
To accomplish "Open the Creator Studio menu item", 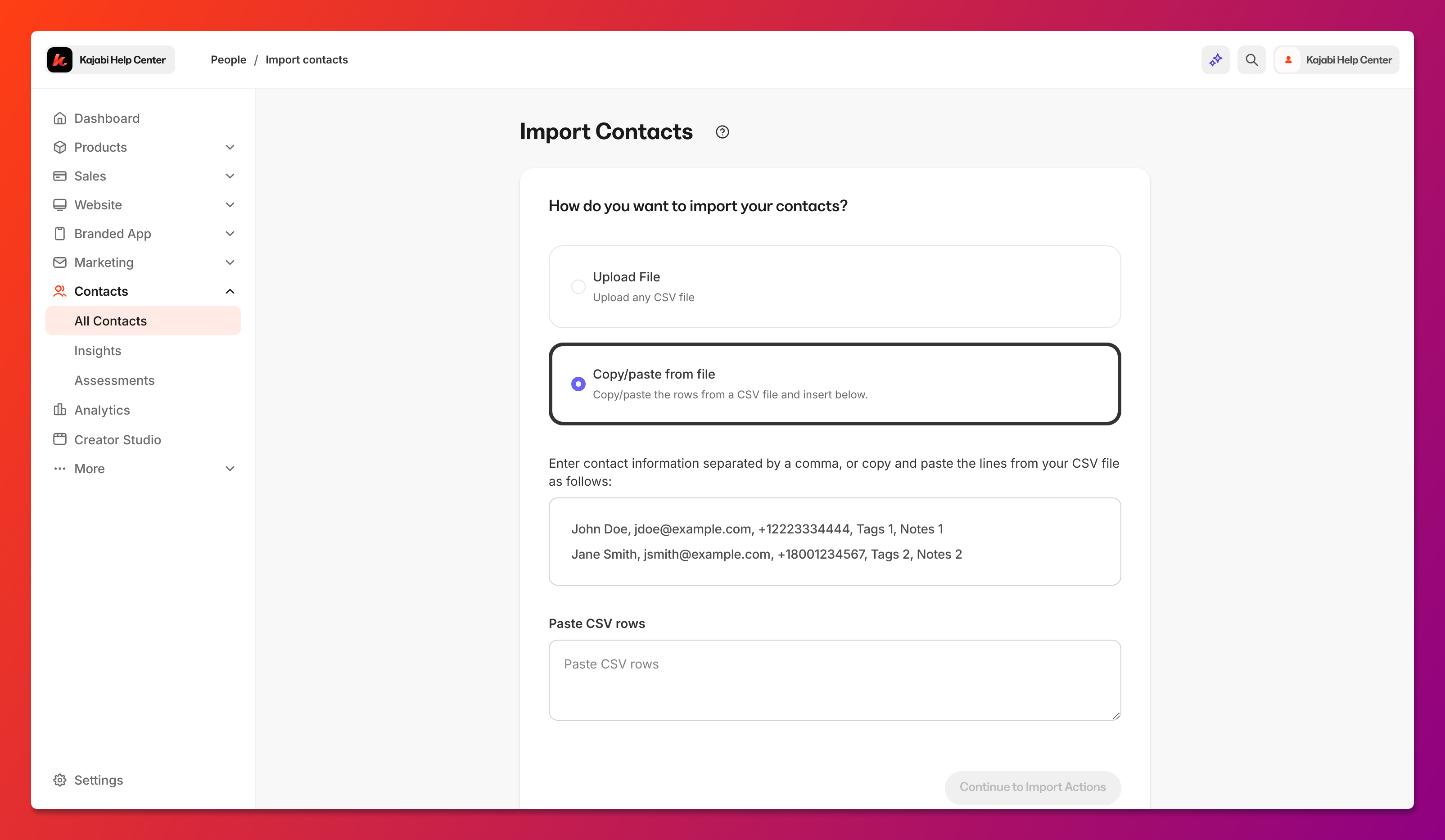I will point(143,439).
